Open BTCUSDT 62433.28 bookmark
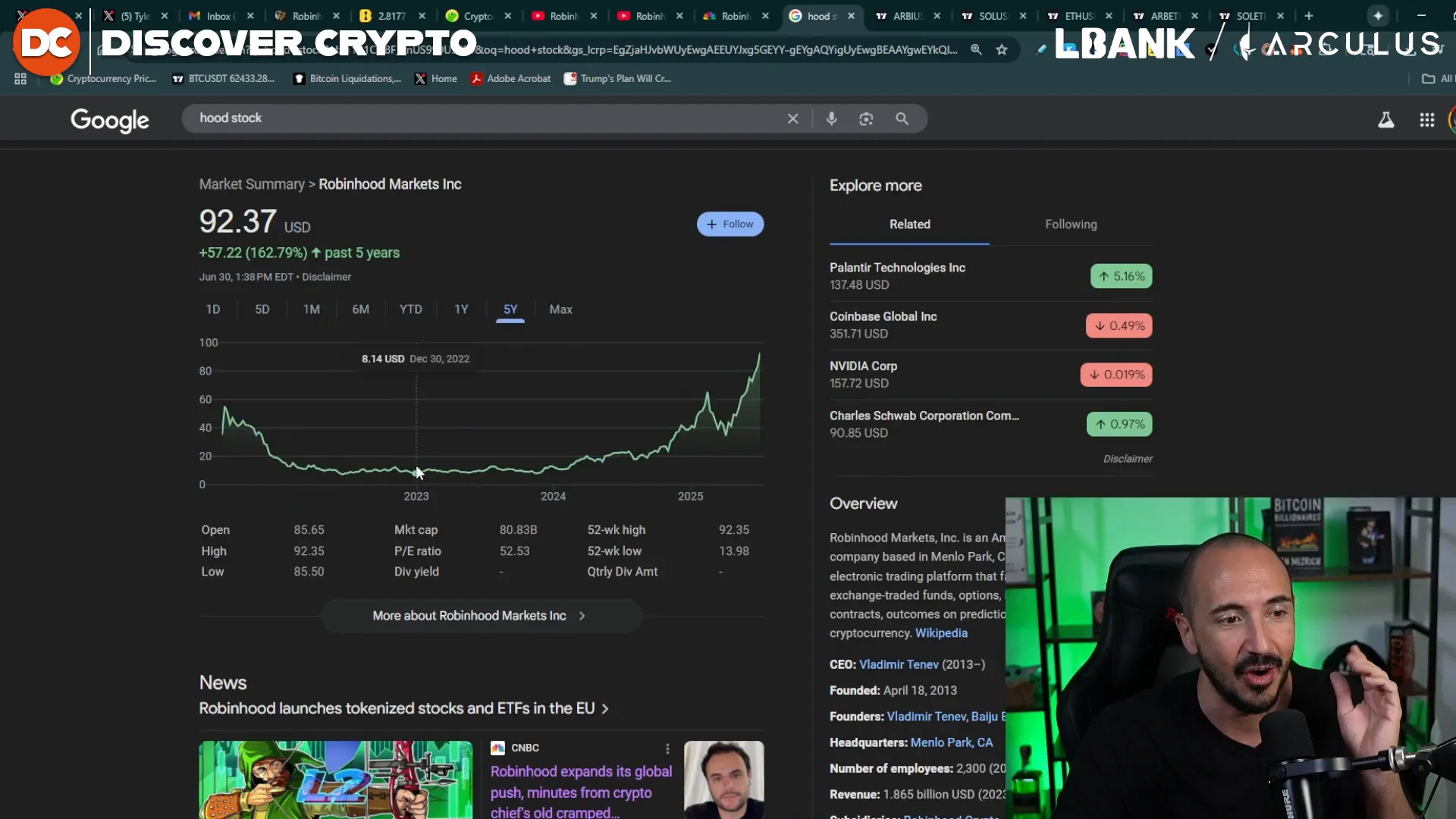The width and height of the screenshot is (1456, 819). click(223, 79)
